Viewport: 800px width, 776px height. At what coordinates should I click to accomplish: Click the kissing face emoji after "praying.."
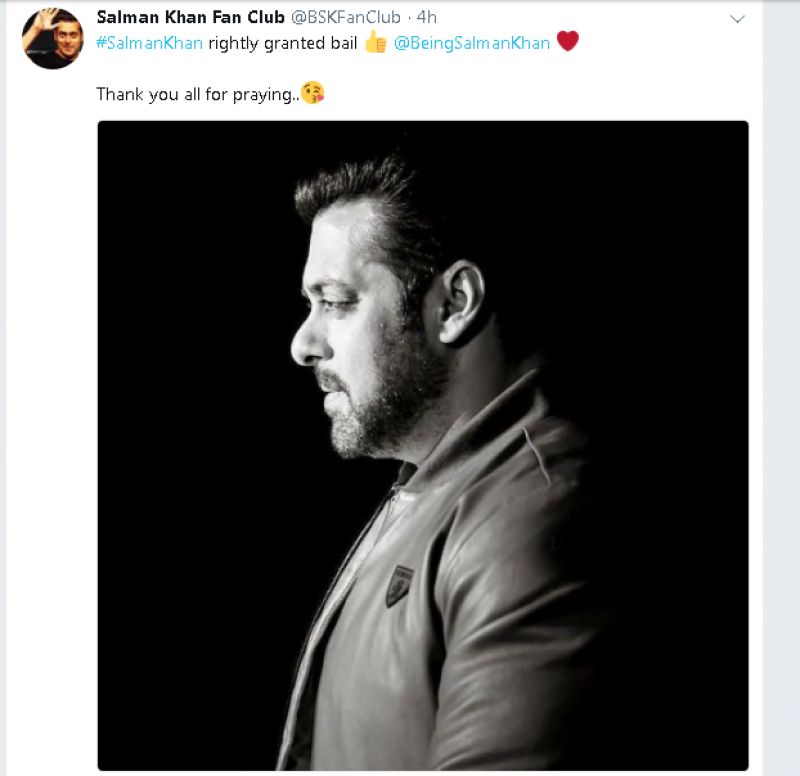point(313,95)
